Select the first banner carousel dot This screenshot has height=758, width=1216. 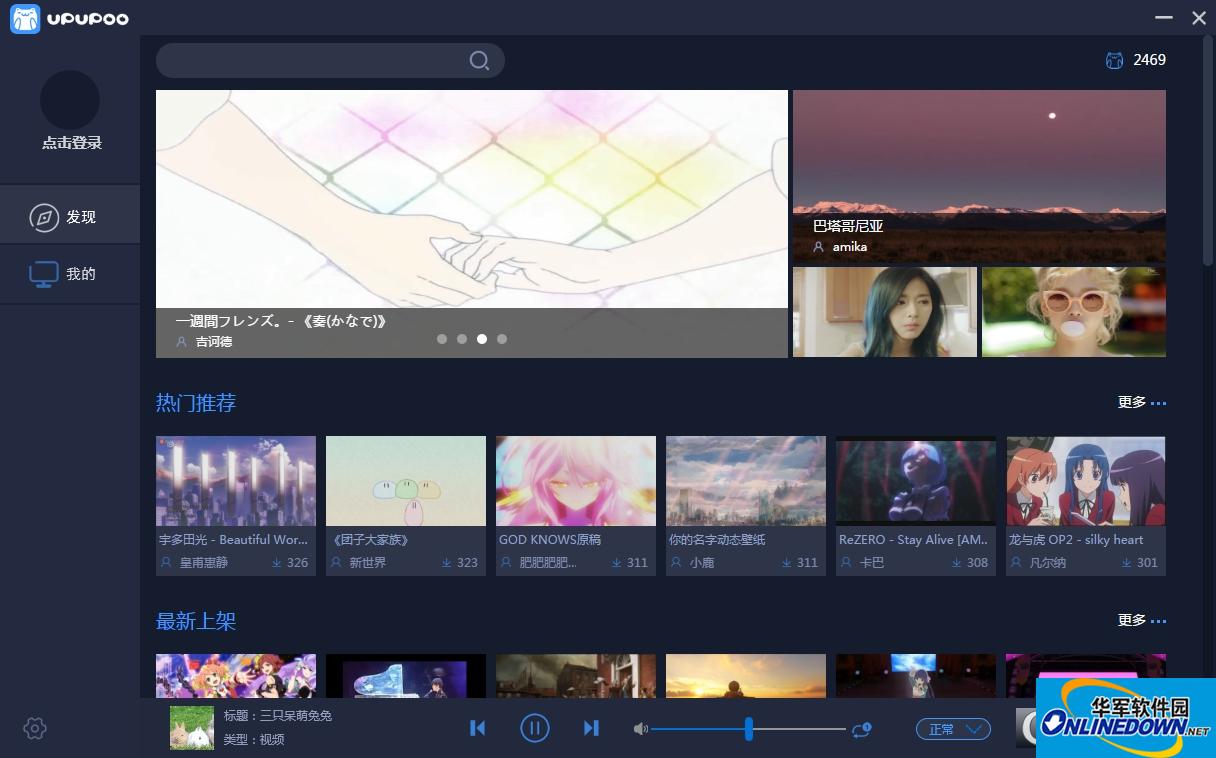442,339
